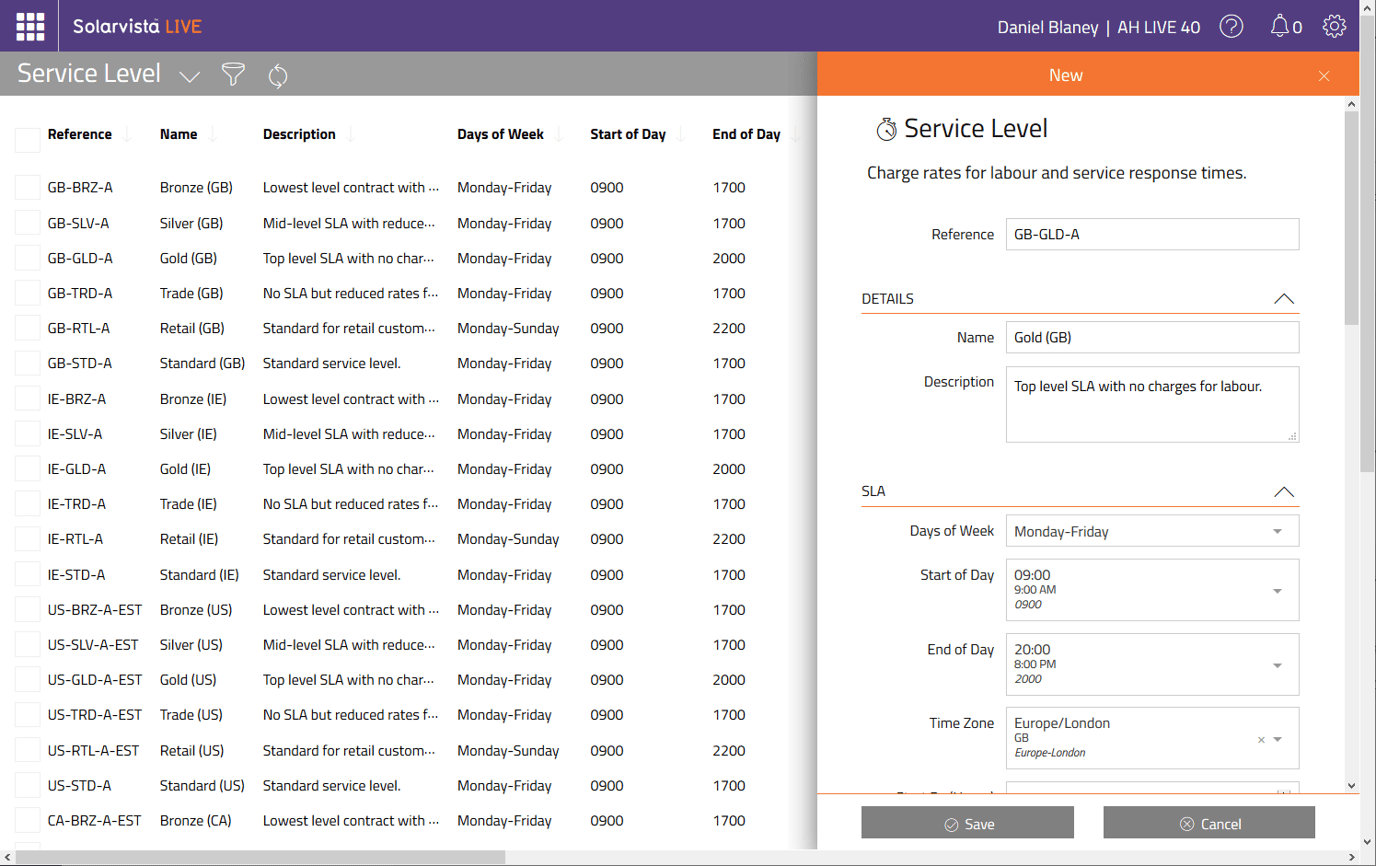Click the filter funnel icon

click(233, 75)
